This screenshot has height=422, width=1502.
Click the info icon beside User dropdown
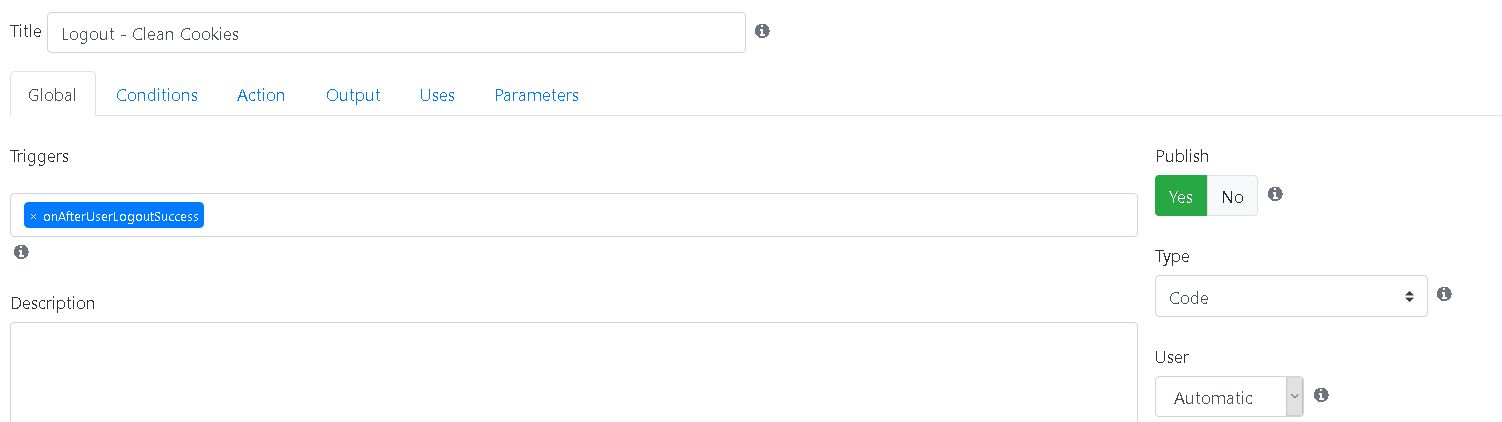tap(1321, 395)
